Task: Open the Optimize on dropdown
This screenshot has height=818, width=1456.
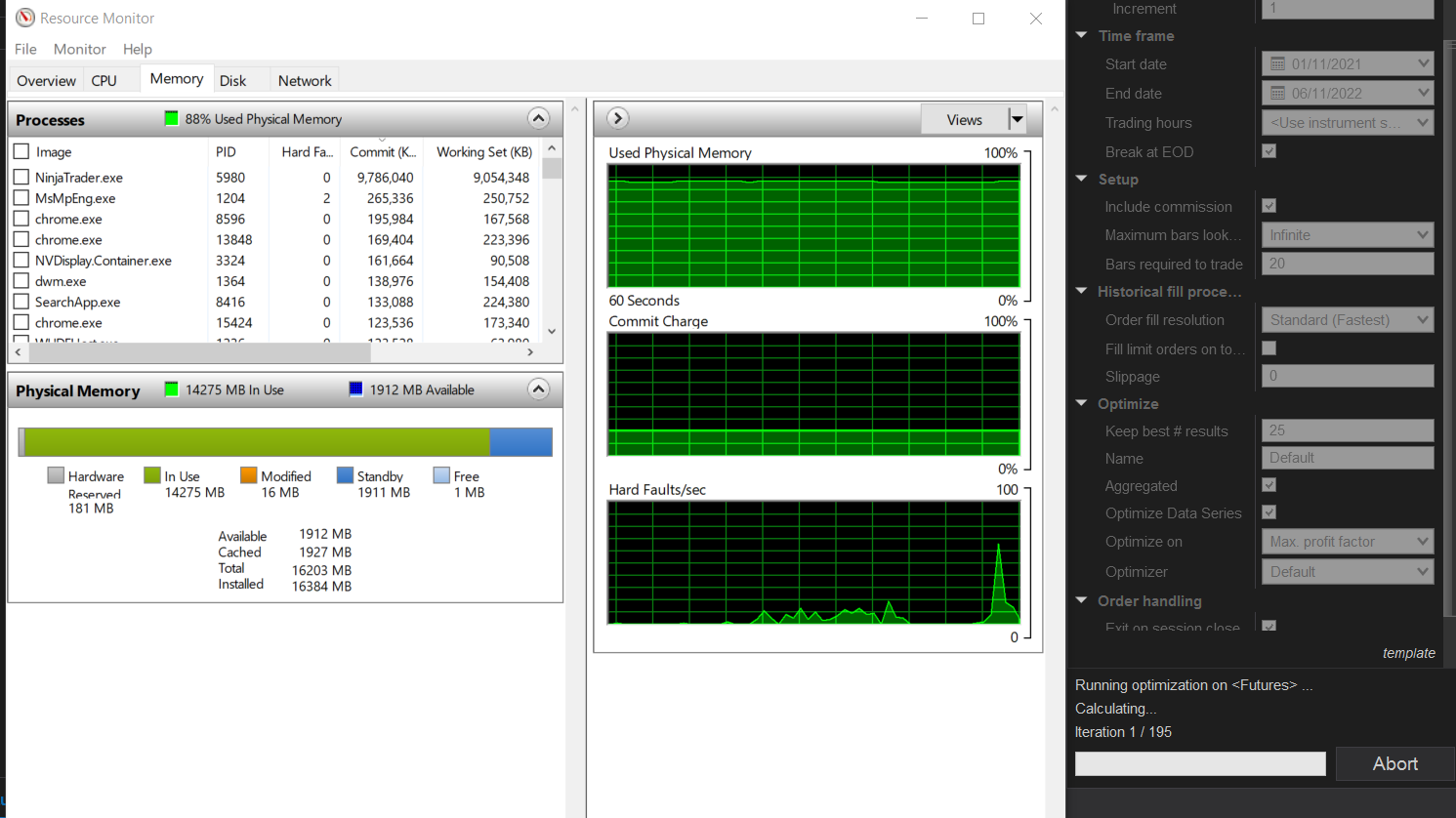Action: 1423,542
